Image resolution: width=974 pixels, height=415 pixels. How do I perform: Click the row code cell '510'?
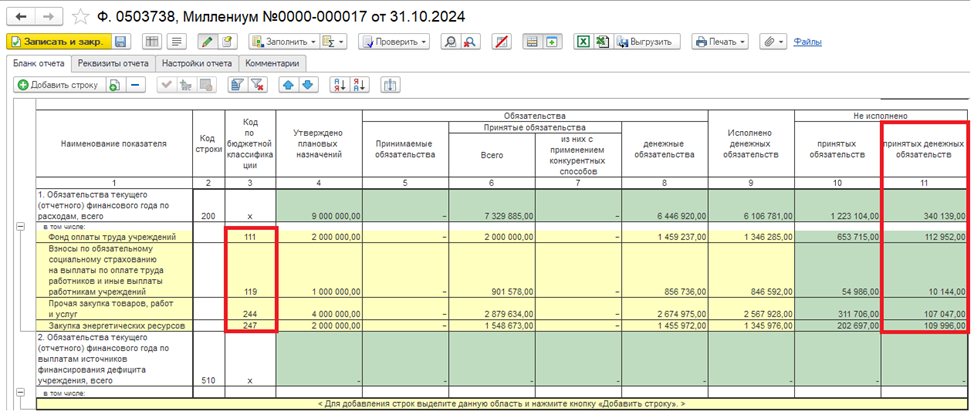pyautogui.click(x=208, y=359)
